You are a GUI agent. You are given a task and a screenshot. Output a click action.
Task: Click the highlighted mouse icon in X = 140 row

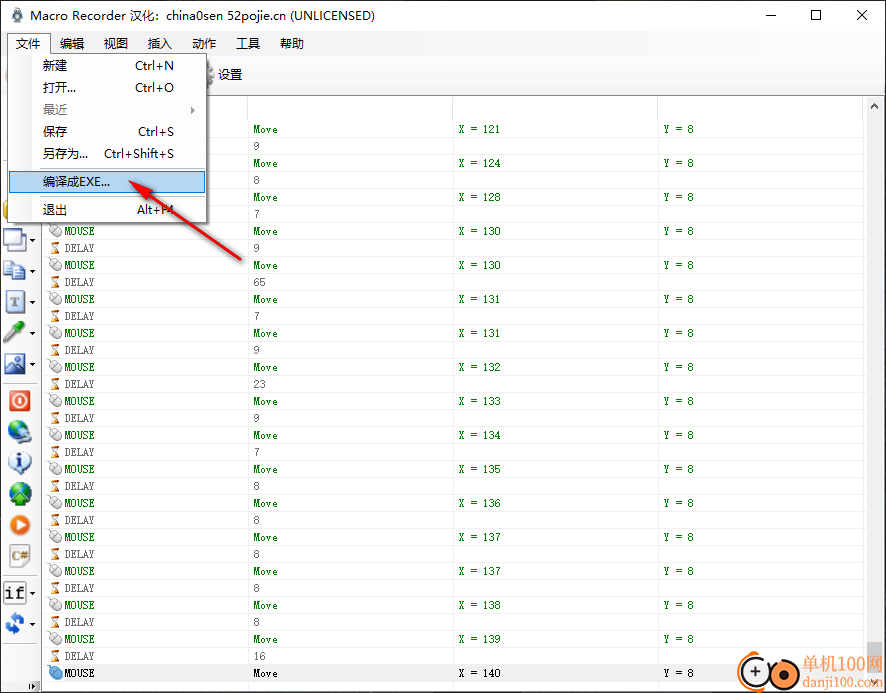click(x=55, y=673)
